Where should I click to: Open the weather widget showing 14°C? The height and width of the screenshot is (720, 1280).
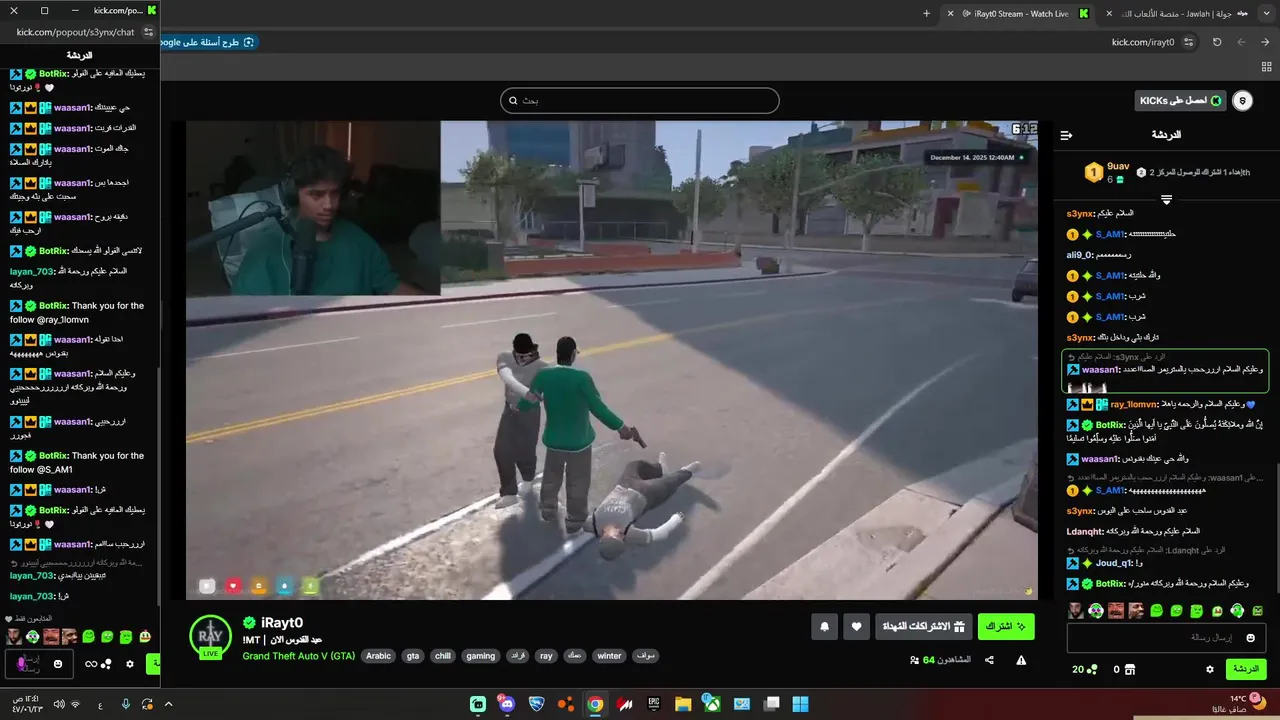click(1239, 704)
